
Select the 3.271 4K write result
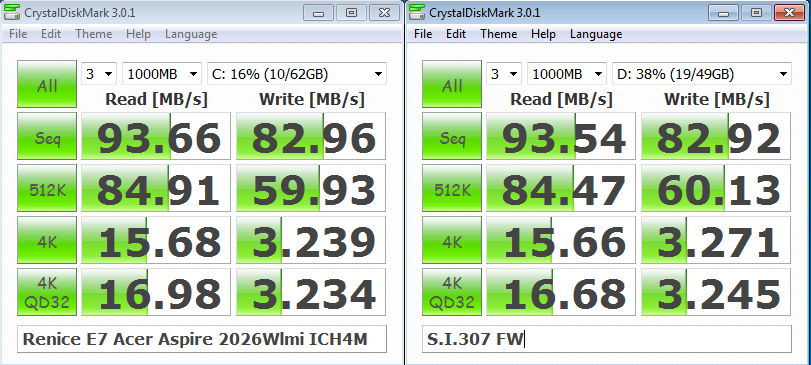point(716,240)
